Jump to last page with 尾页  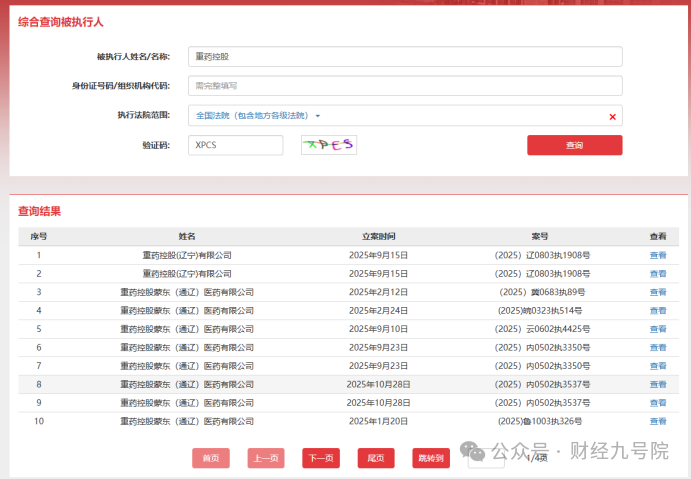pos(376,458)
